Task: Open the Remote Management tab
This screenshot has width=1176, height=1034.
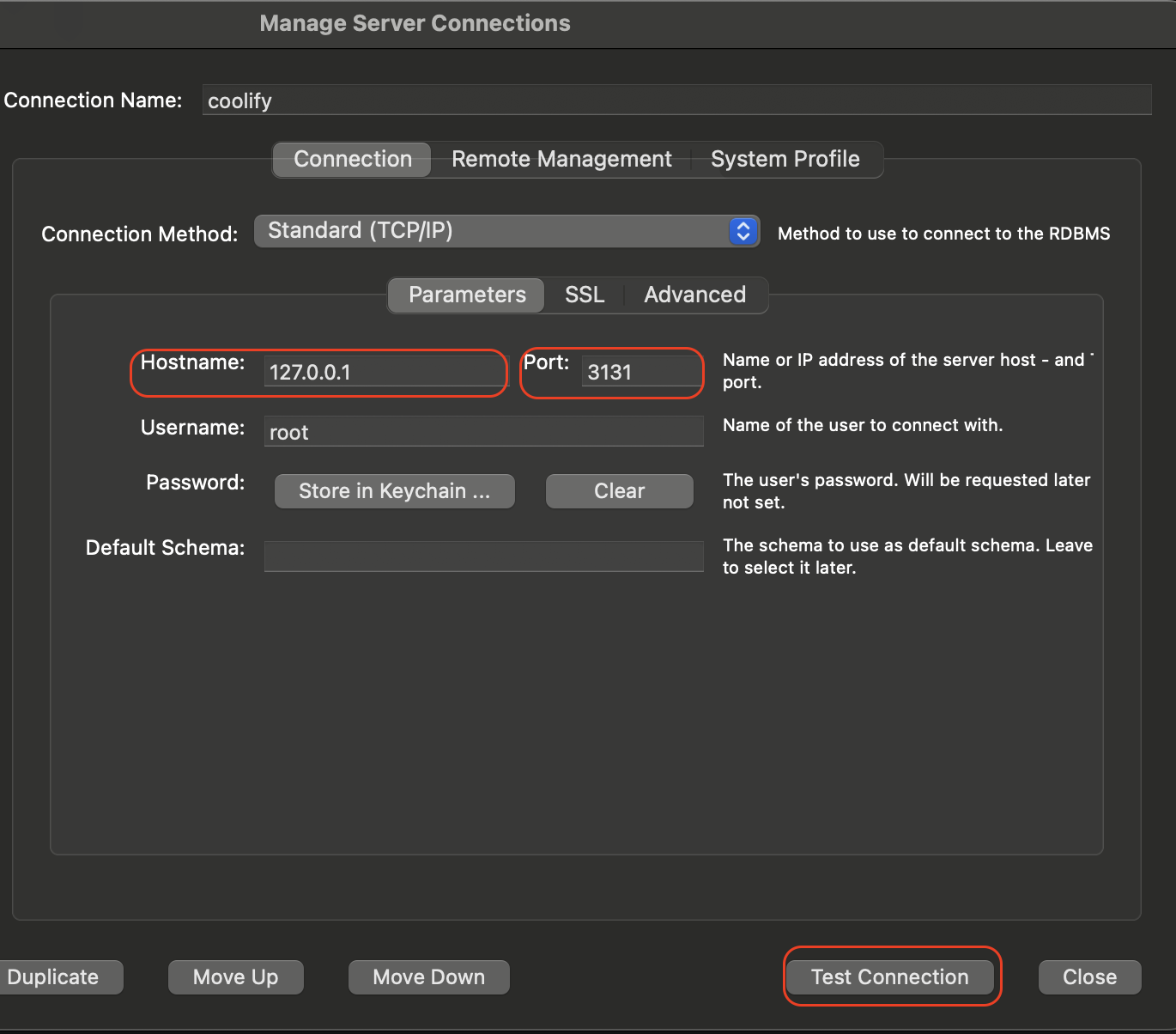Action: pos(561,160)
